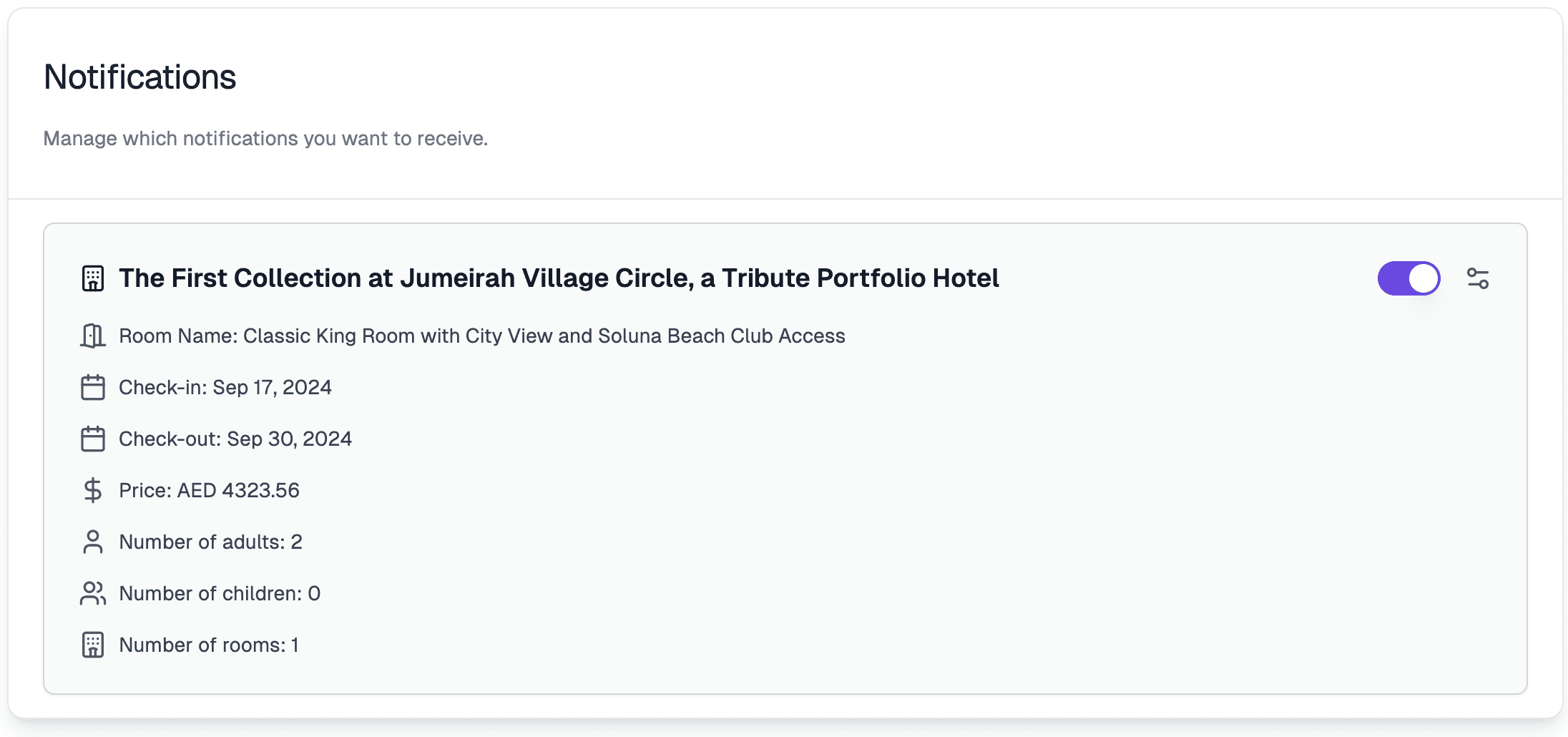Select The First Collection hotel title
This screenshot has height=737, width=1568.
[x=559, y=278]
